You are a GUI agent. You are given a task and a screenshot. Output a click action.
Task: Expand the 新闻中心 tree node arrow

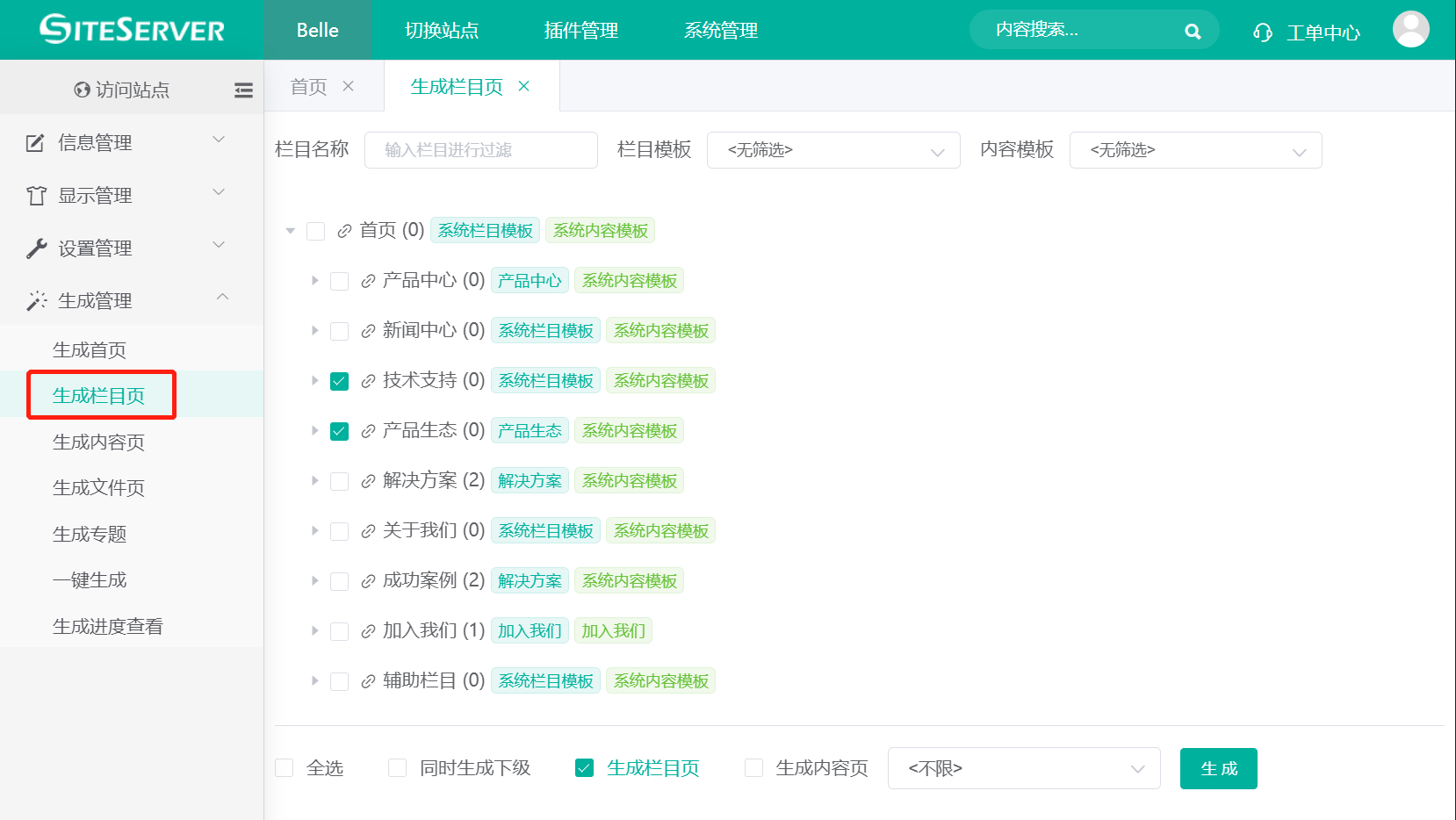[314, 331]
